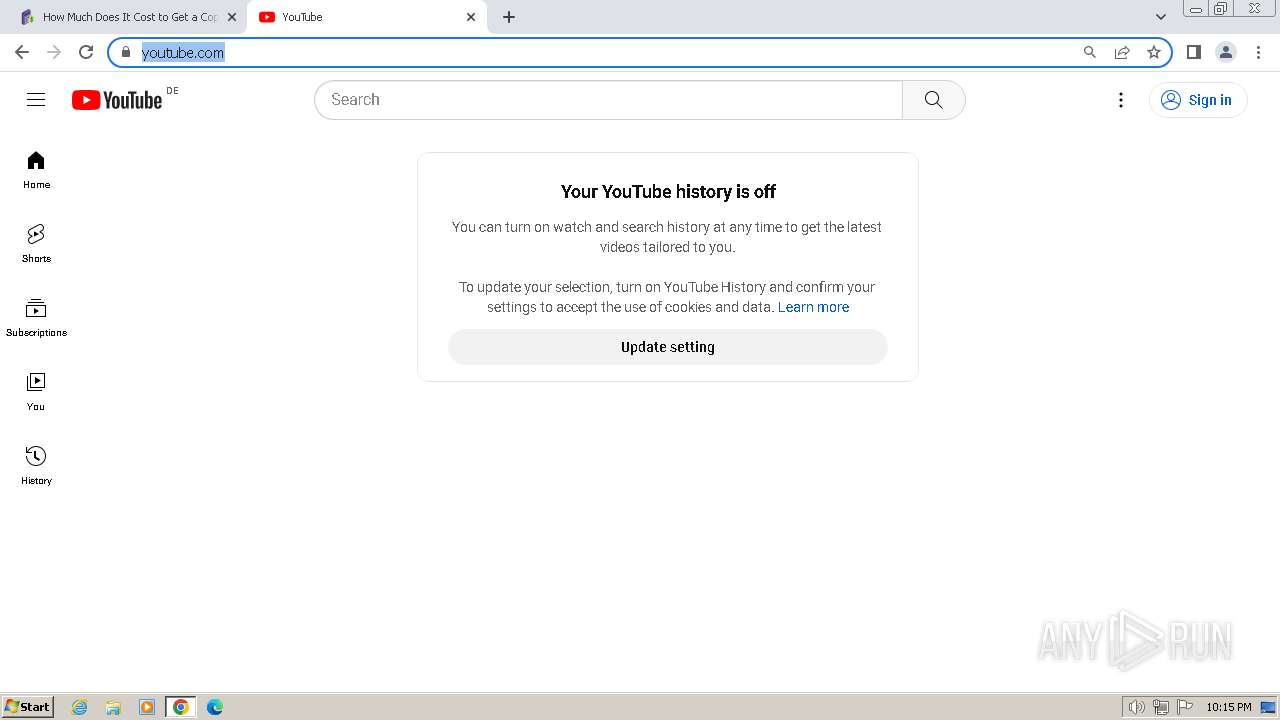Open the Windows Start menu

click(27, 706)
